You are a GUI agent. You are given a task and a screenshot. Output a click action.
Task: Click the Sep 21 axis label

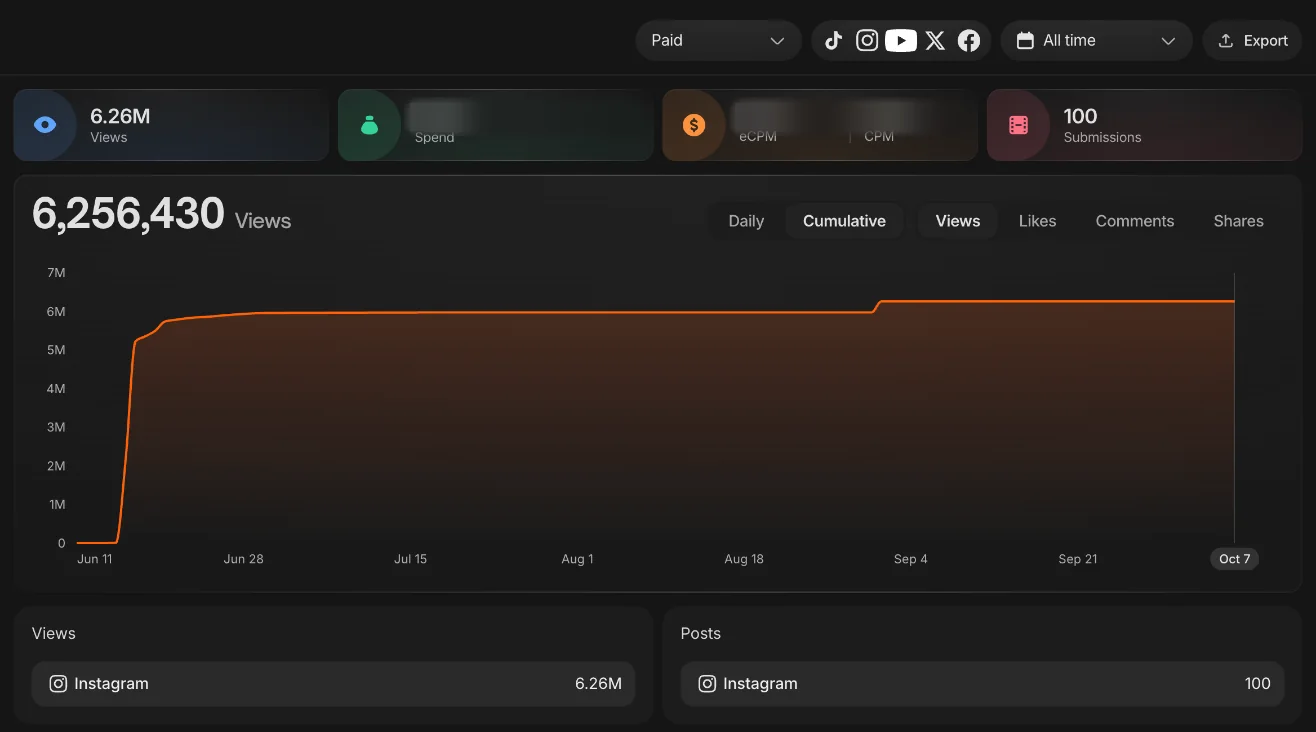coord(1077,559)
